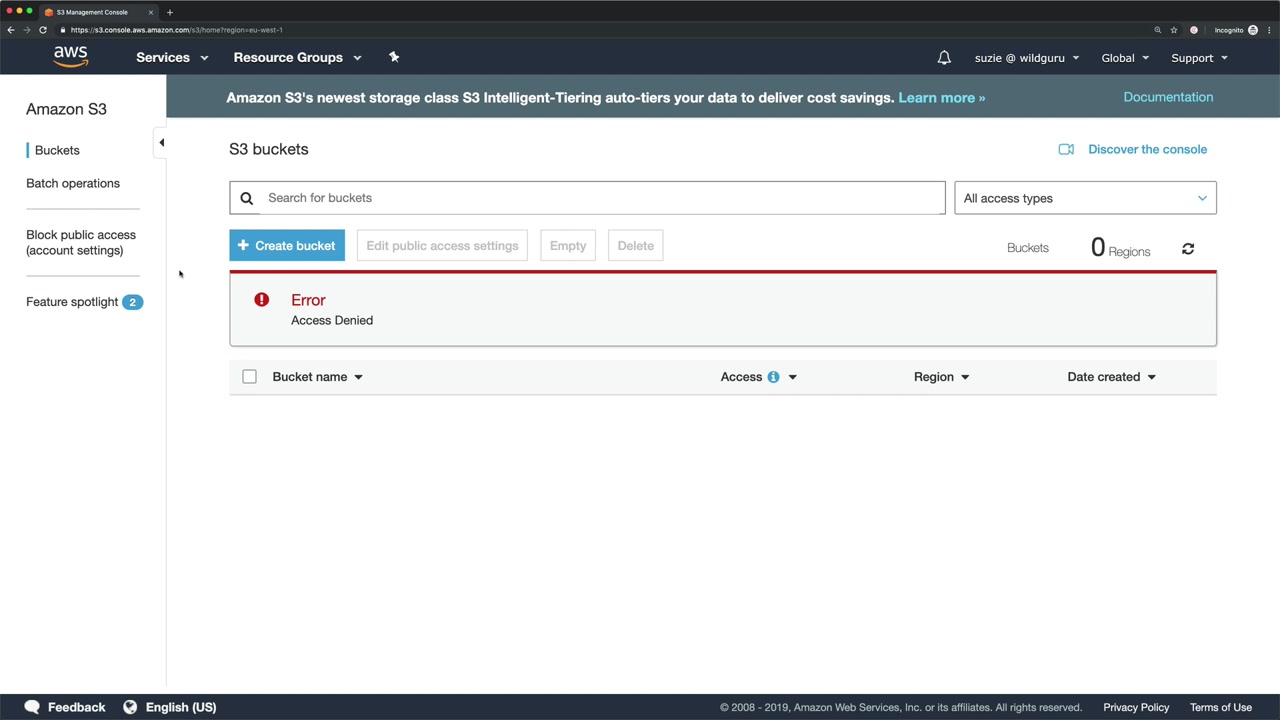
Task: Click the Empty bucket button
Action: pos(568,246)
